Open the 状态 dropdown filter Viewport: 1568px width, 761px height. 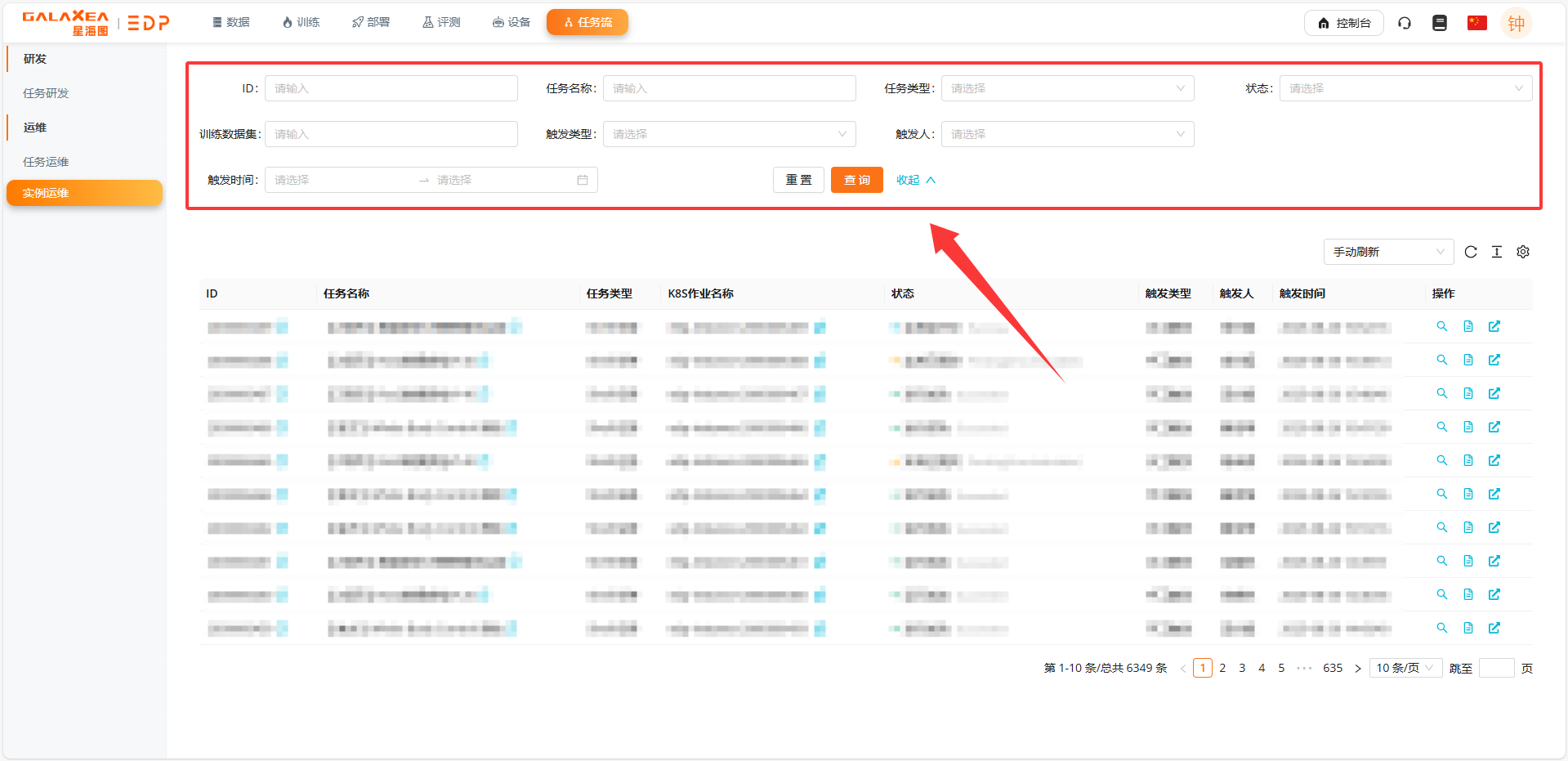1405,88
